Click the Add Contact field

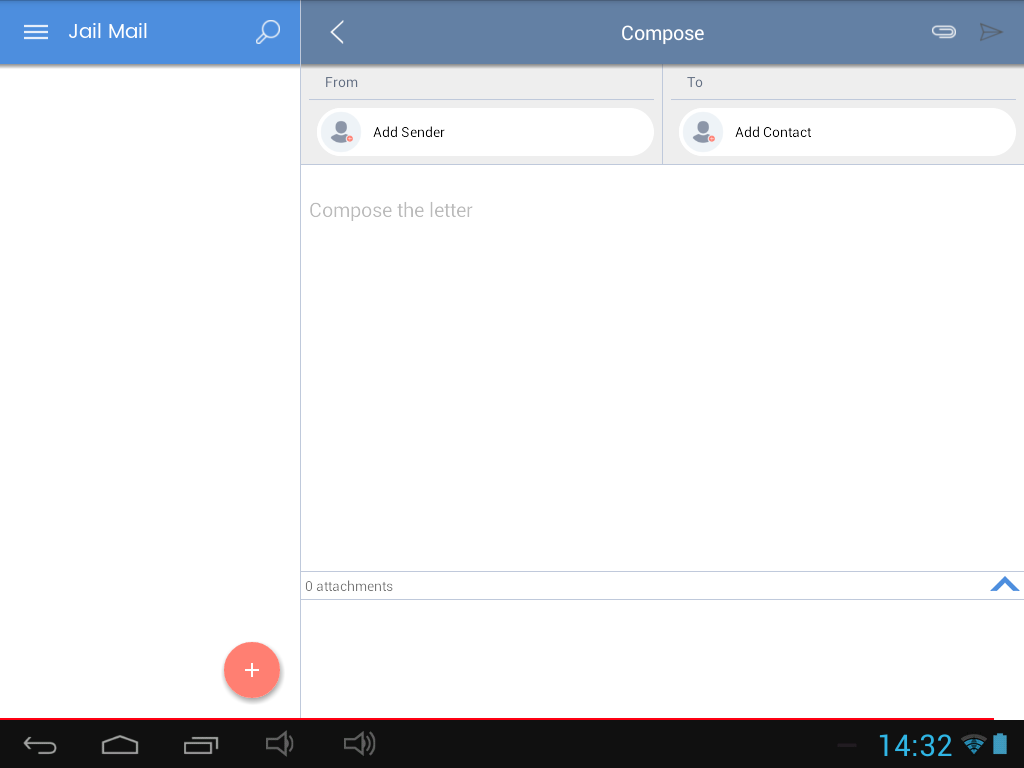click(847, 132)
